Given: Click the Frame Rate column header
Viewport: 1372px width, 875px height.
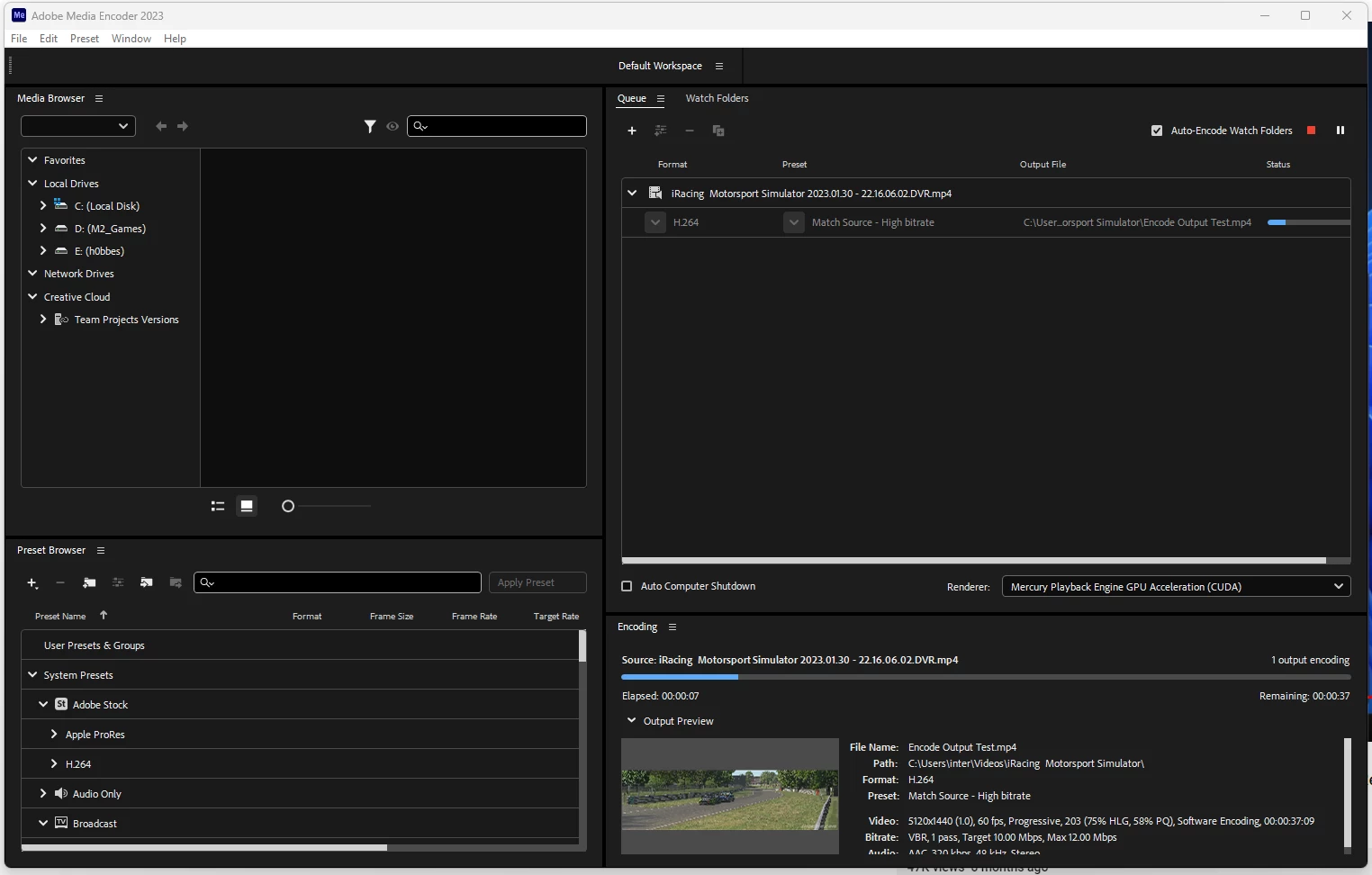Looking at the screenshot, I should click(x=474, y=617).
